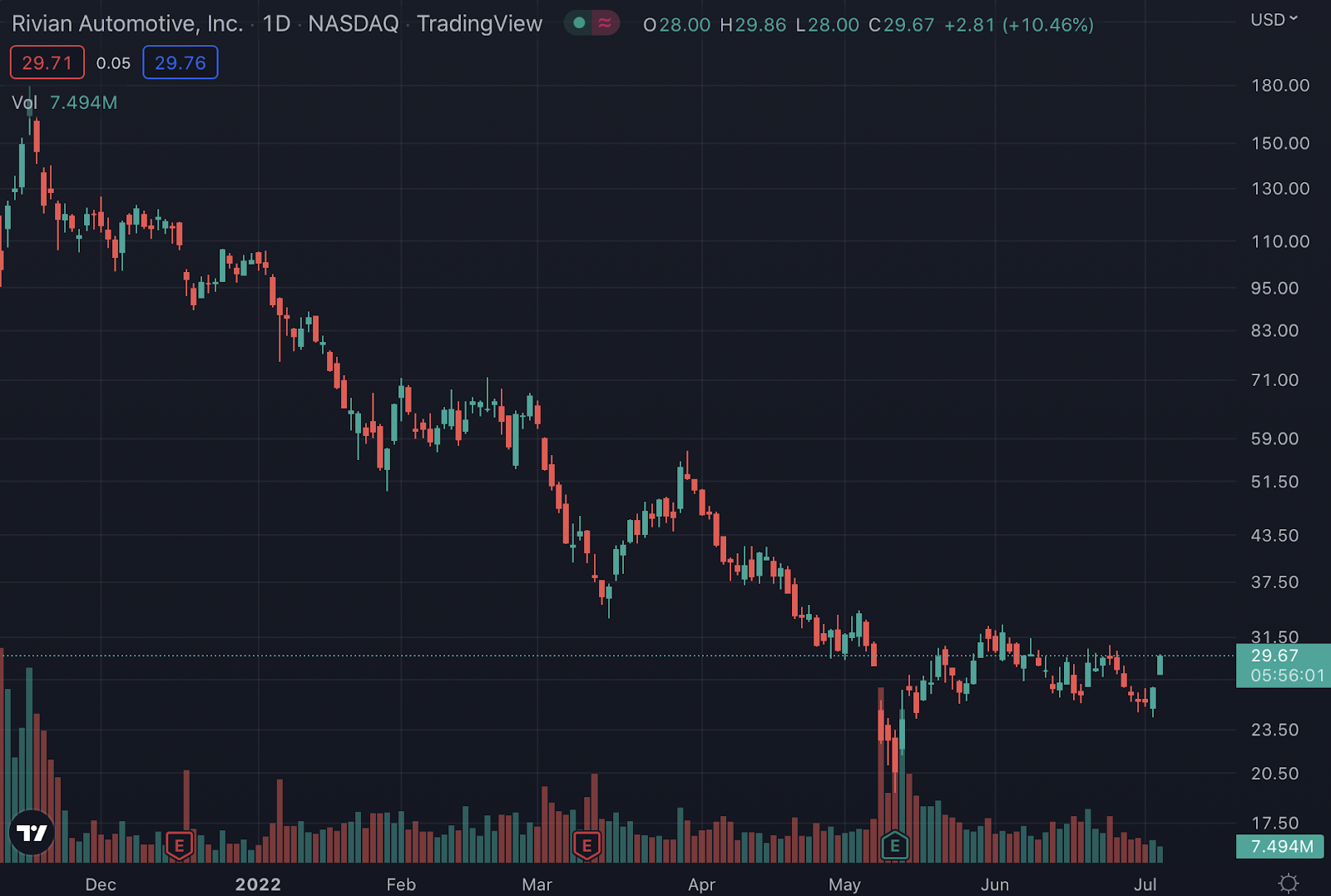This screenshot has width=1331, height=896.
Task: Click the current price label 29.67 on axis
Action: pos(1274,656)
